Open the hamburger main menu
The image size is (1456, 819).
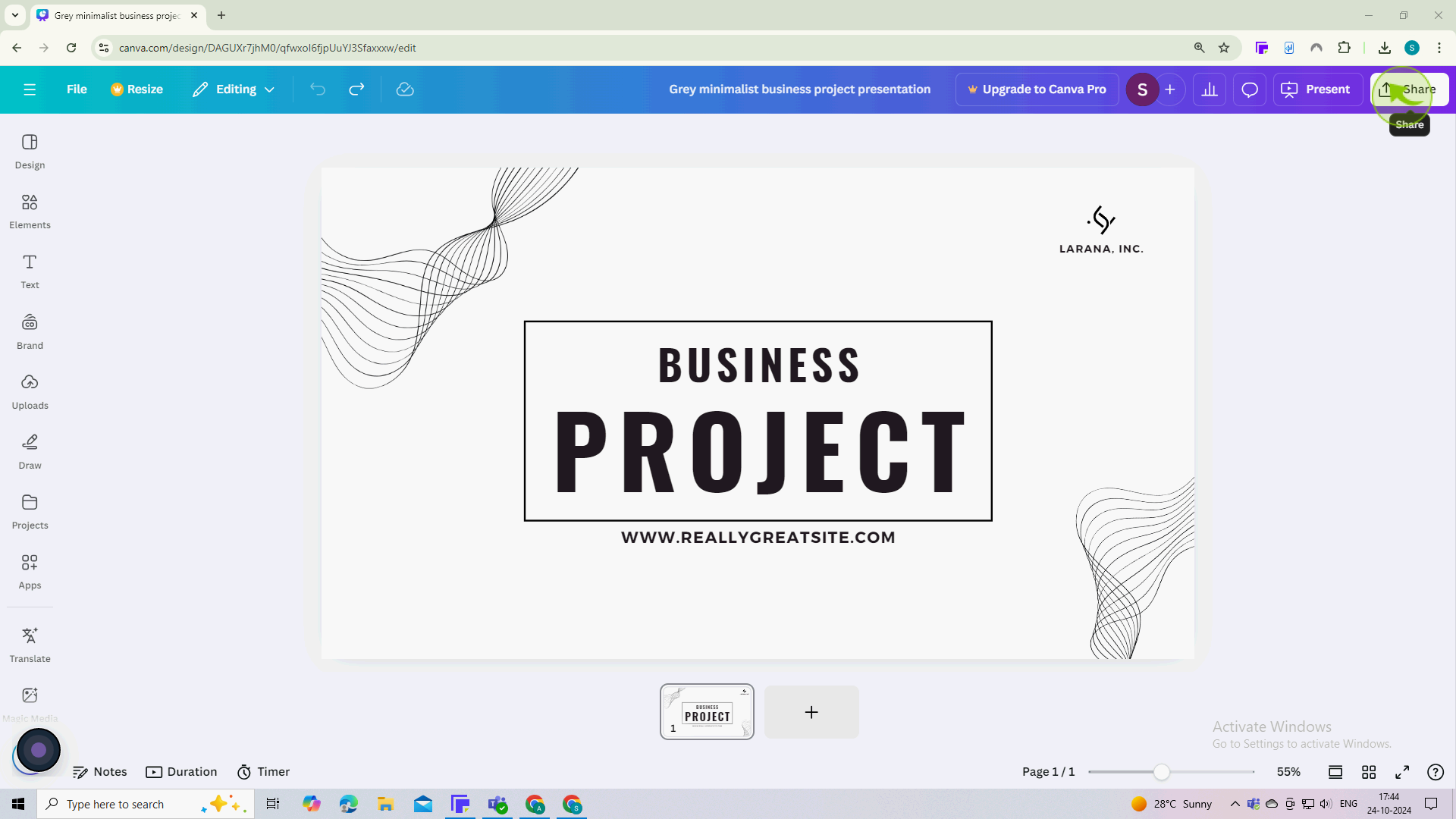click(x=30, y=89)
